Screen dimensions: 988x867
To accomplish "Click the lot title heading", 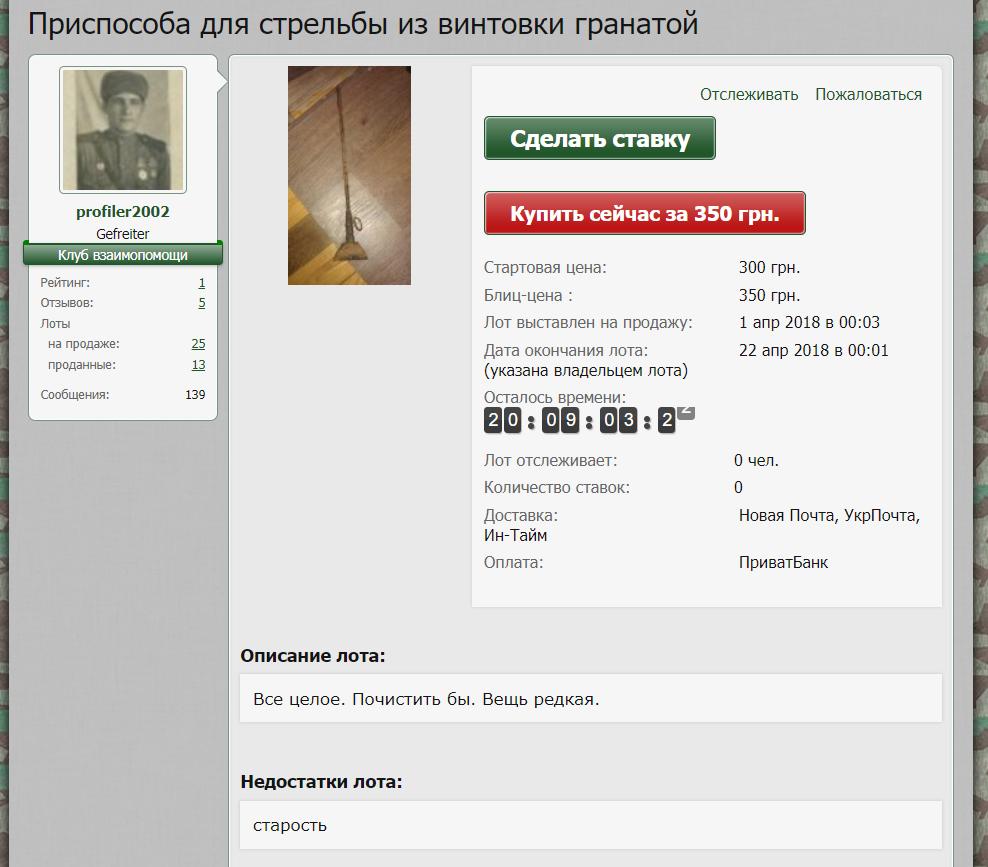I will coord(363,24).
